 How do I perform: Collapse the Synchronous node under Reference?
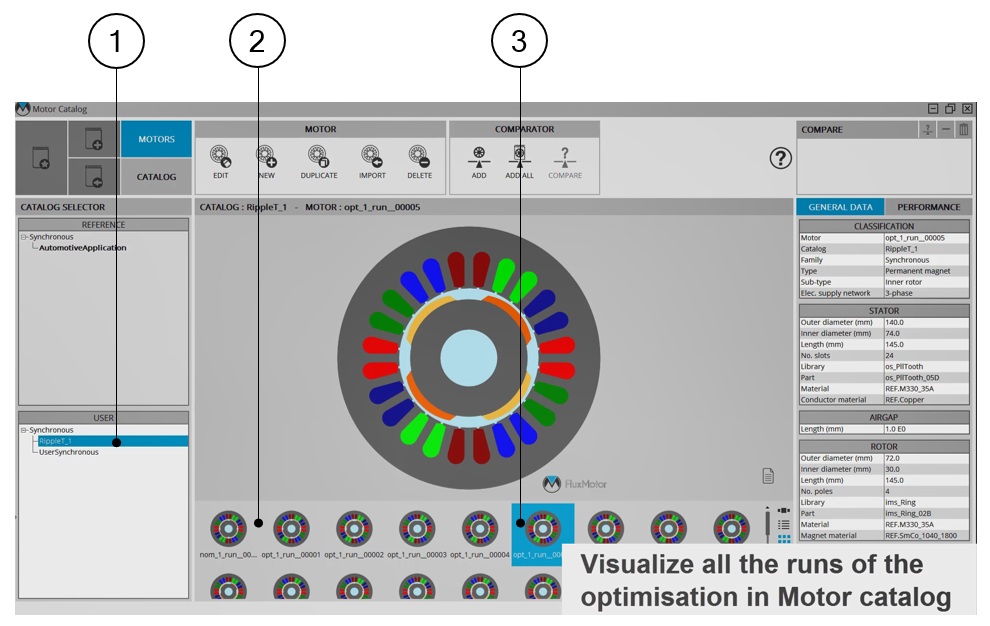pyautogui.click(x=24, y=237)
